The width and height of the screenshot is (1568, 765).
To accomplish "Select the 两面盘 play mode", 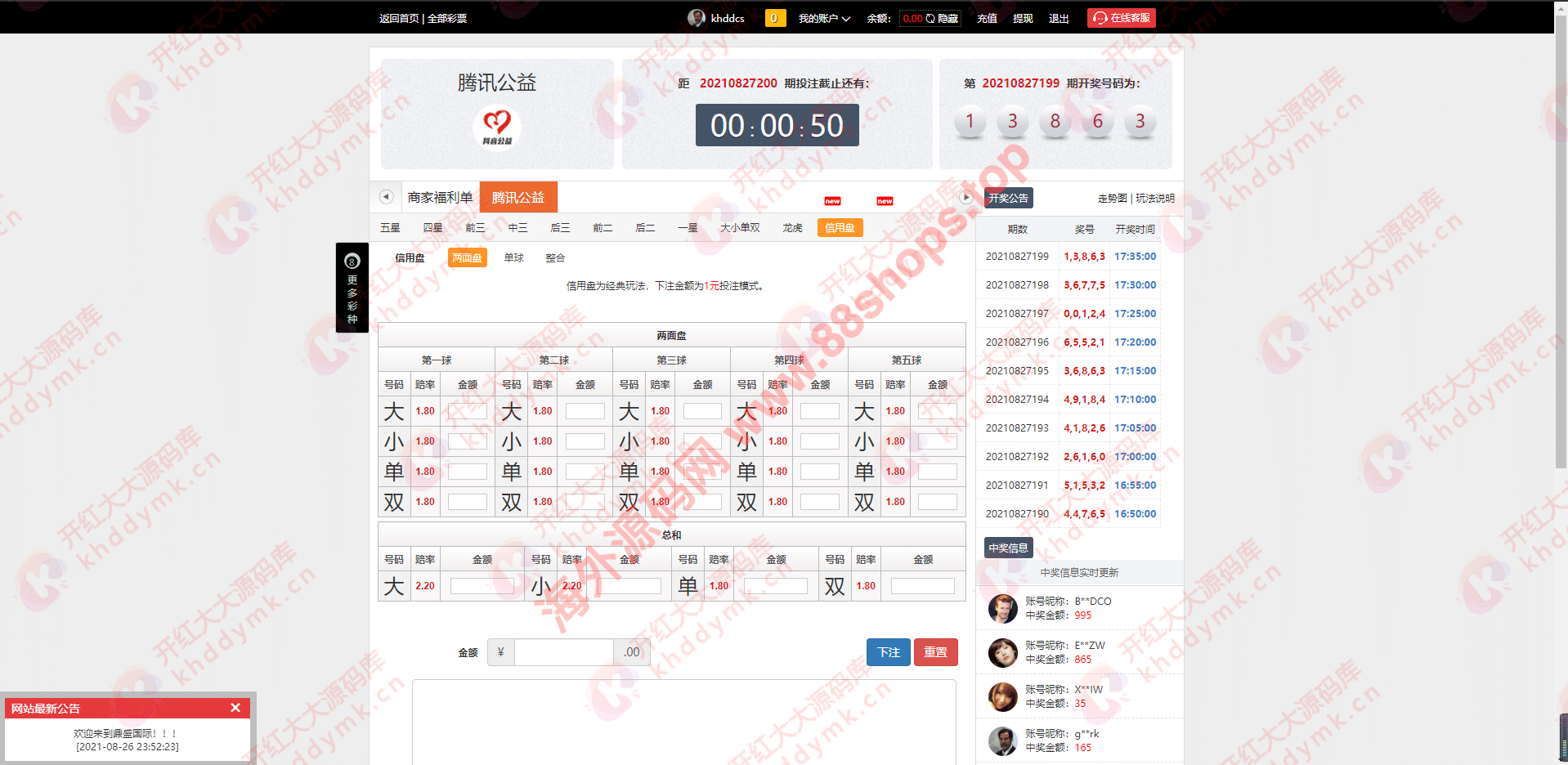I will 467,257.
